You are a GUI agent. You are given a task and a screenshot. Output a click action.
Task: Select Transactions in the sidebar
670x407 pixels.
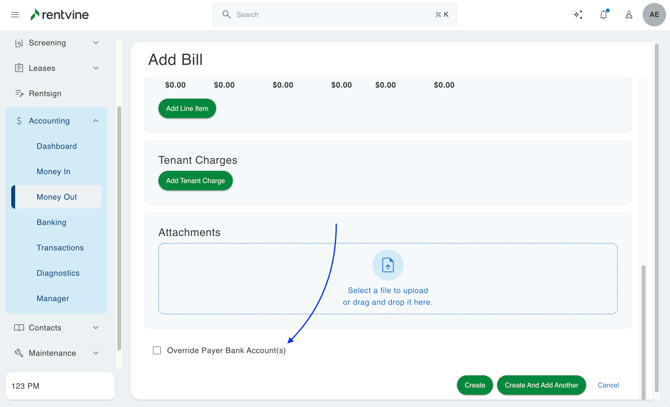coord(60,248)
